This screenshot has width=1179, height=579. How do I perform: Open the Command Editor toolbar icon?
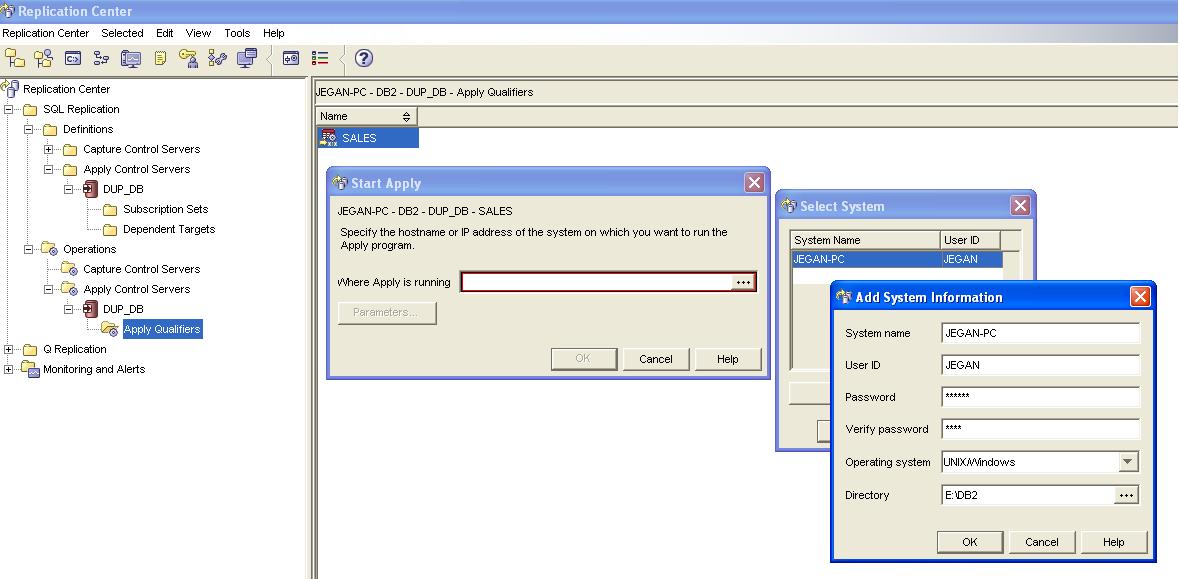coord(73,58)
